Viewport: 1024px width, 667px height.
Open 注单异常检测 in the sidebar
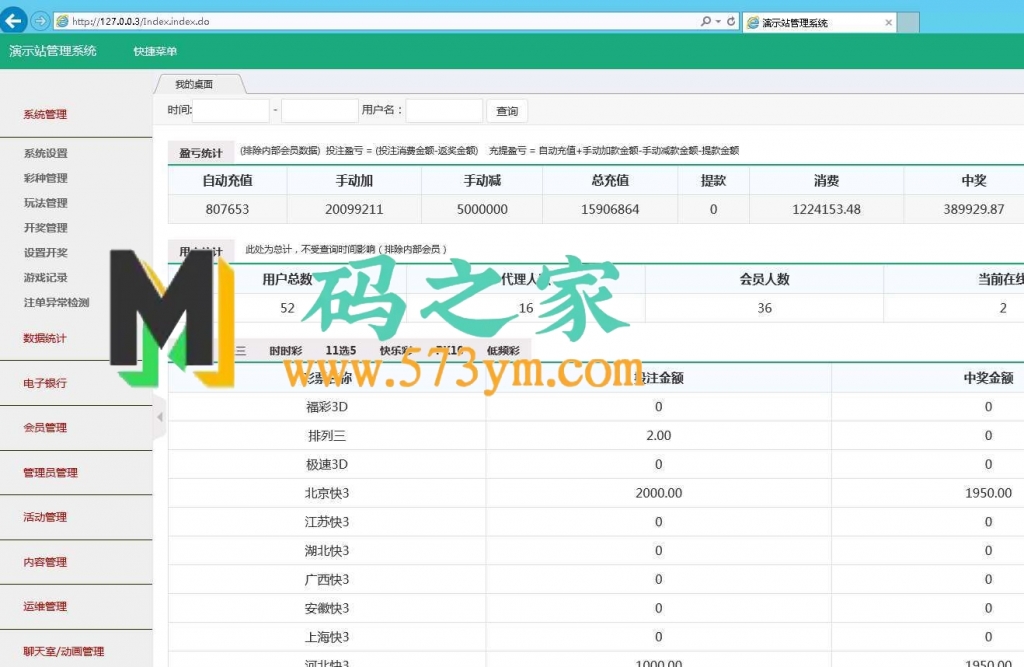point(56,302)
